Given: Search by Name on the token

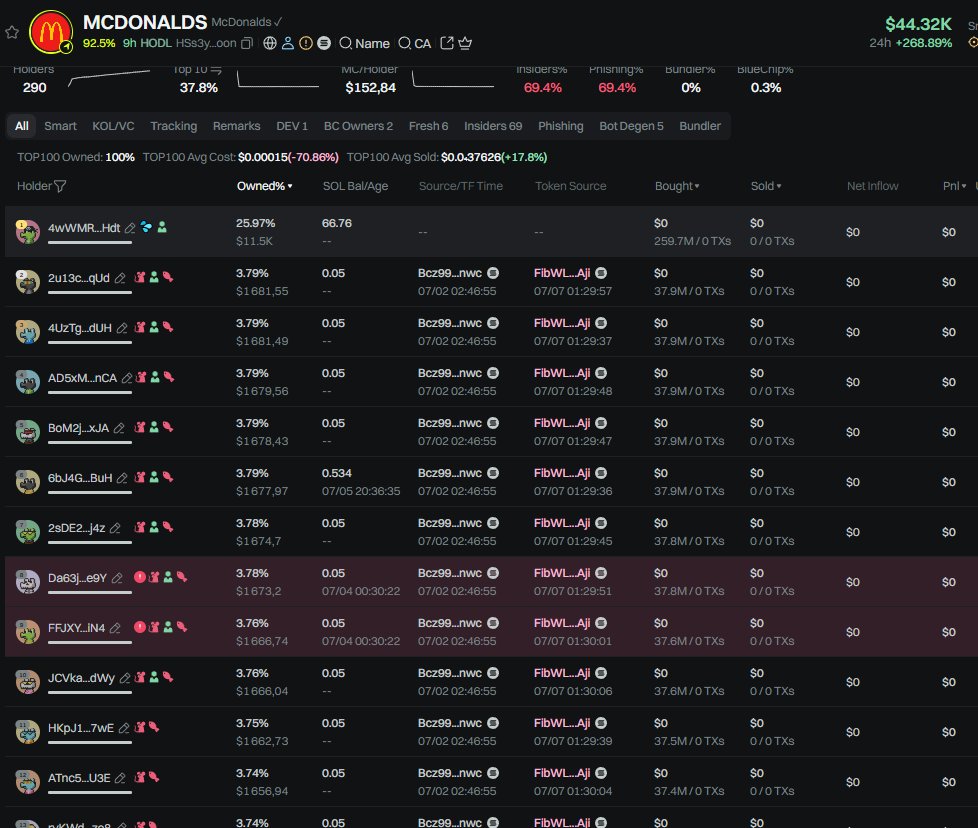Looking at the screenshot, I should (x=365, y=43).
